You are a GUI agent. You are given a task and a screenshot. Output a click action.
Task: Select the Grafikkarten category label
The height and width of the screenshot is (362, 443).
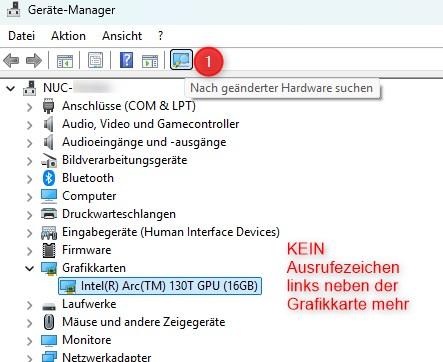tap(94, 268)
